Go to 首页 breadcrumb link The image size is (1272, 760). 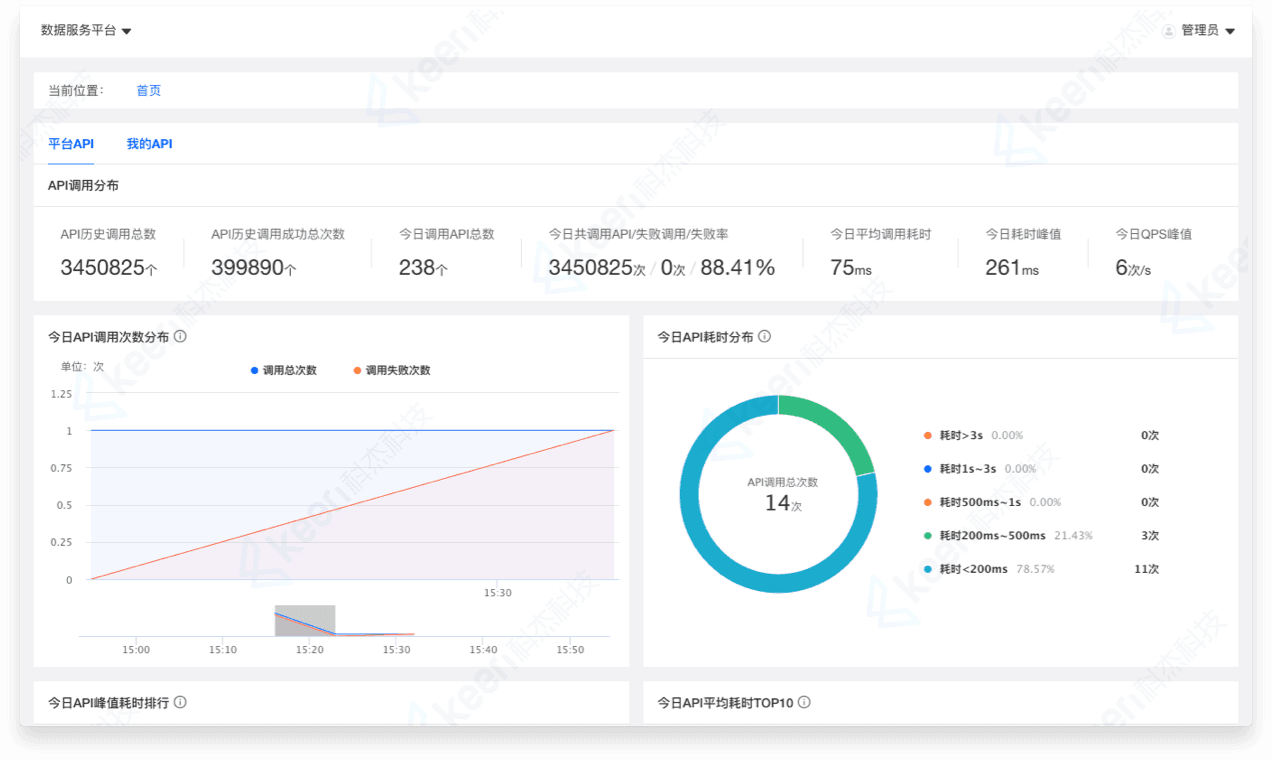148,91
